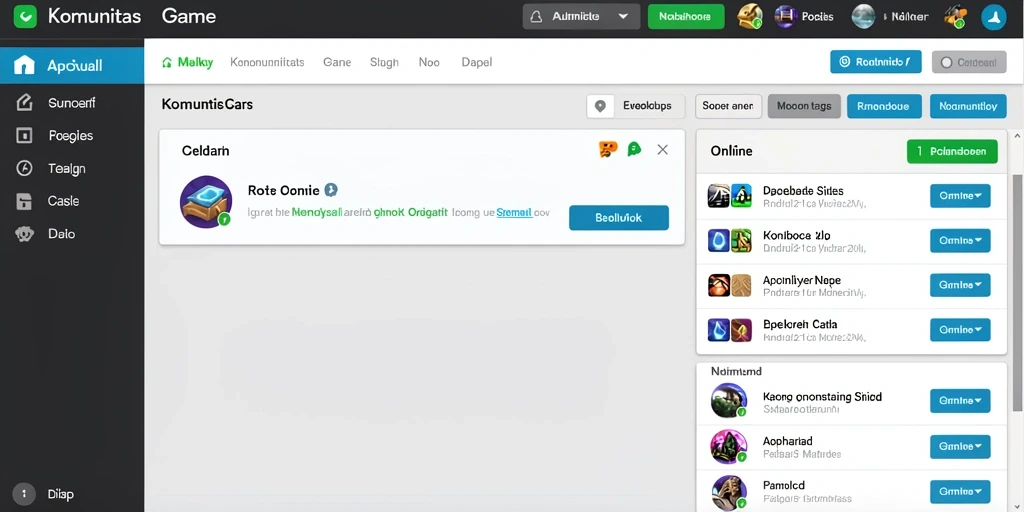
Task: Open the Apowuall home sidebar item
Action: point(72,65)
